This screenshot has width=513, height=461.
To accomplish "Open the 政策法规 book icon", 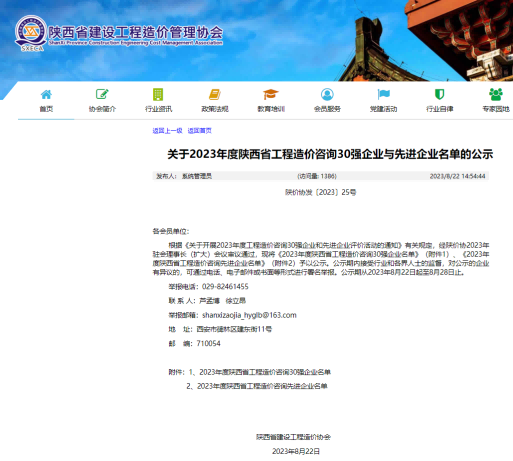I will coord(215,94).
